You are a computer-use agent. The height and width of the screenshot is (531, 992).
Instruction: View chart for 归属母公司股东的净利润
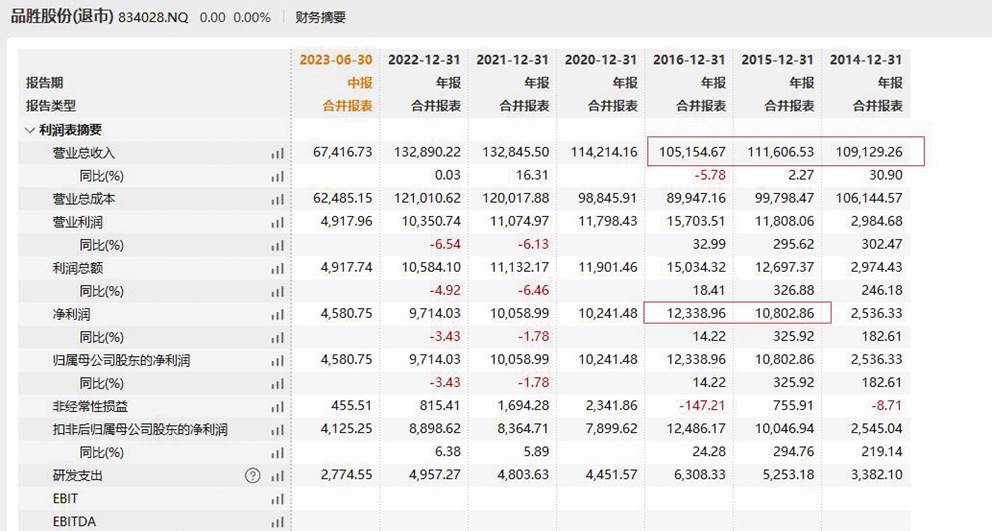tap(276, 360)
